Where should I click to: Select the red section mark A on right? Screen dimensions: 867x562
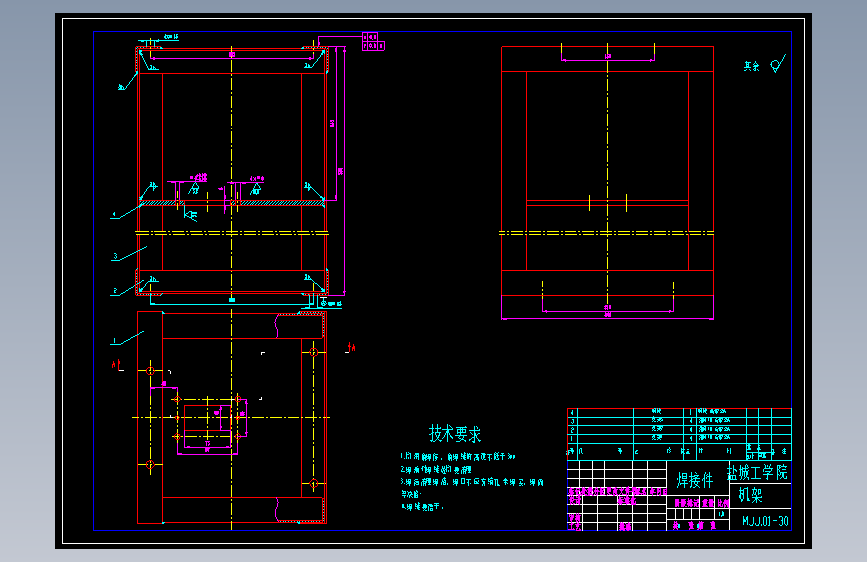click(x=351, y=347)
